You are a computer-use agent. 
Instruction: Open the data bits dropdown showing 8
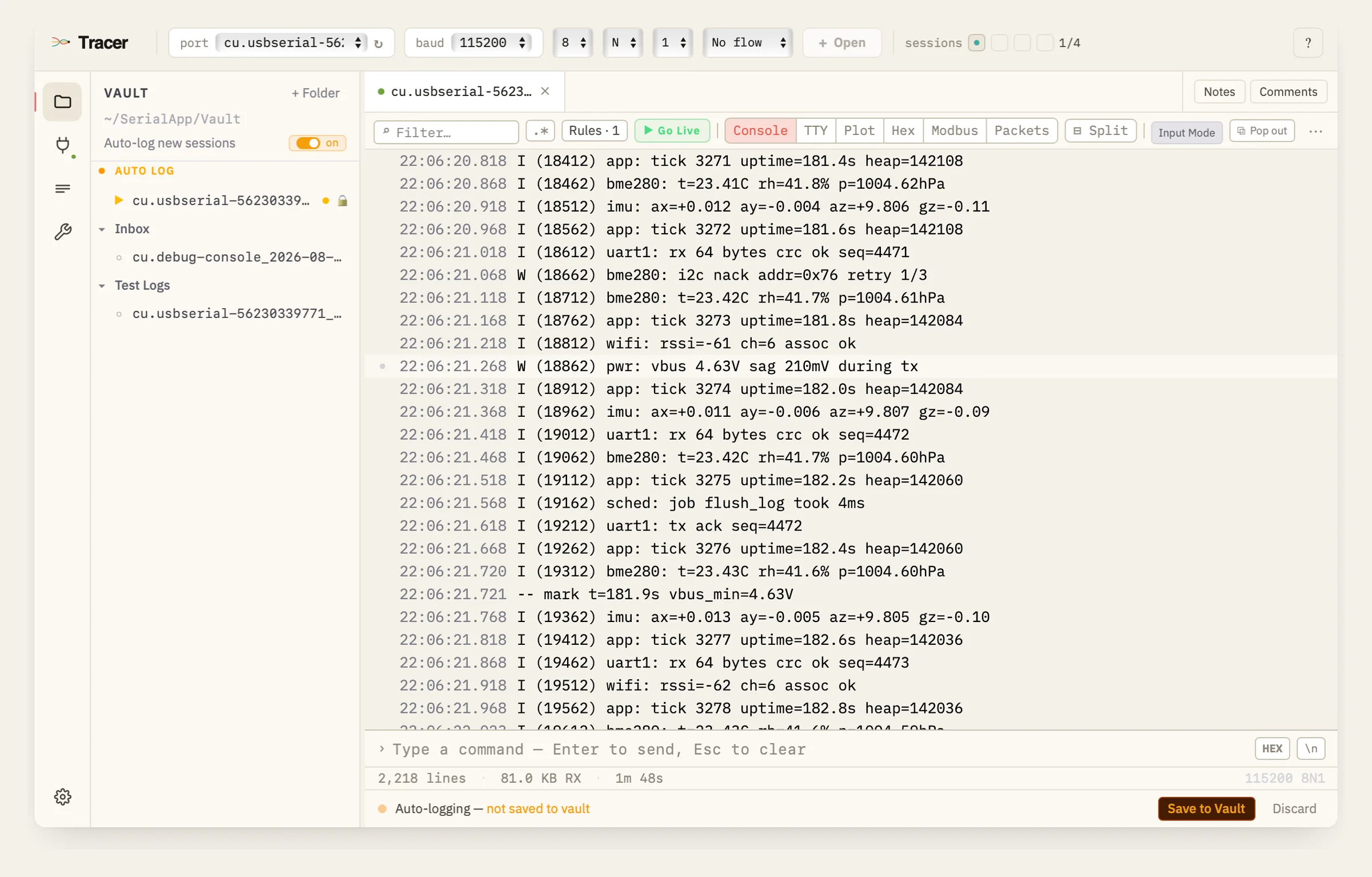[x=573, y=43]
